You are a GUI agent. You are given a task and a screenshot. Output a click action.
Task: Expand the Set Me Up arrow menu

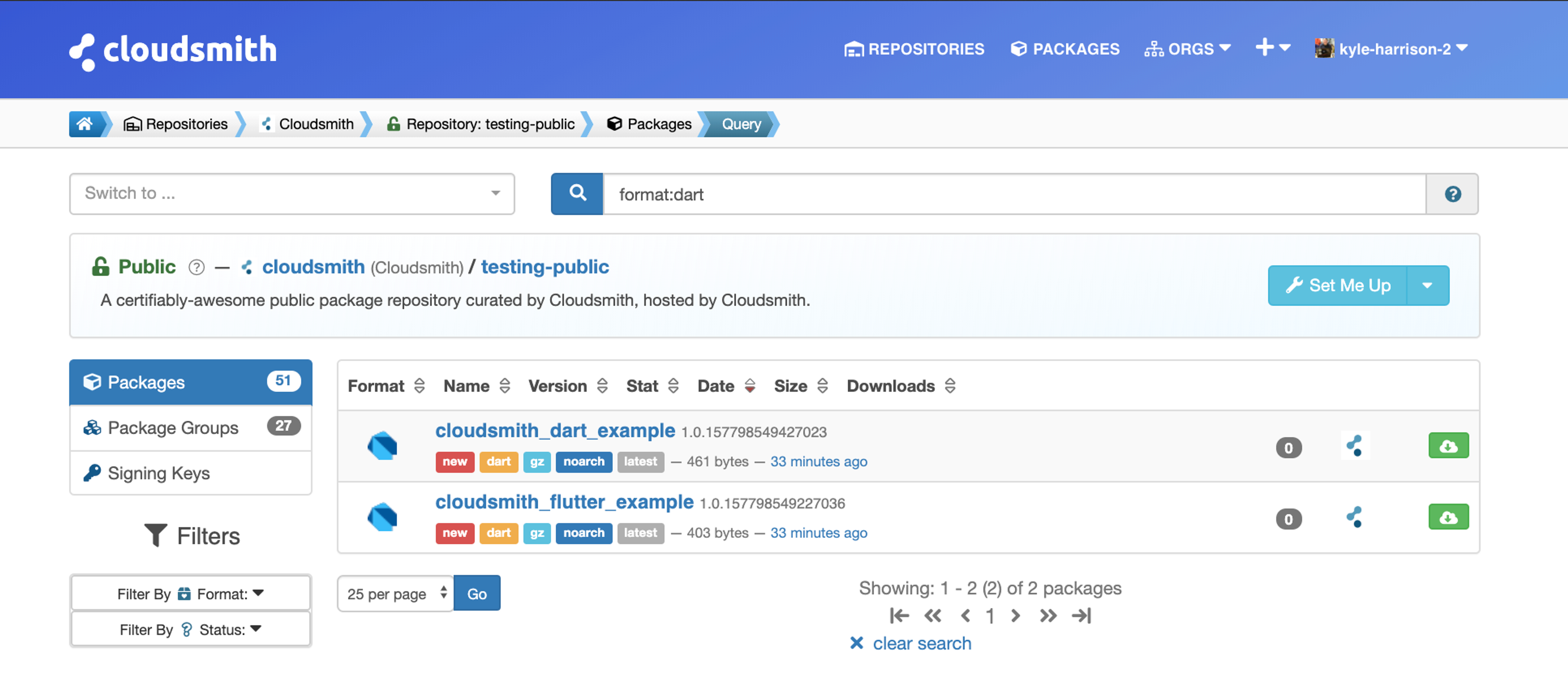pos(1427,285)
